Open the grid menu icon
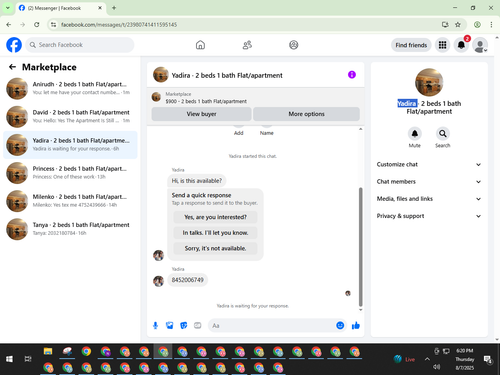 tap(442, 45)
